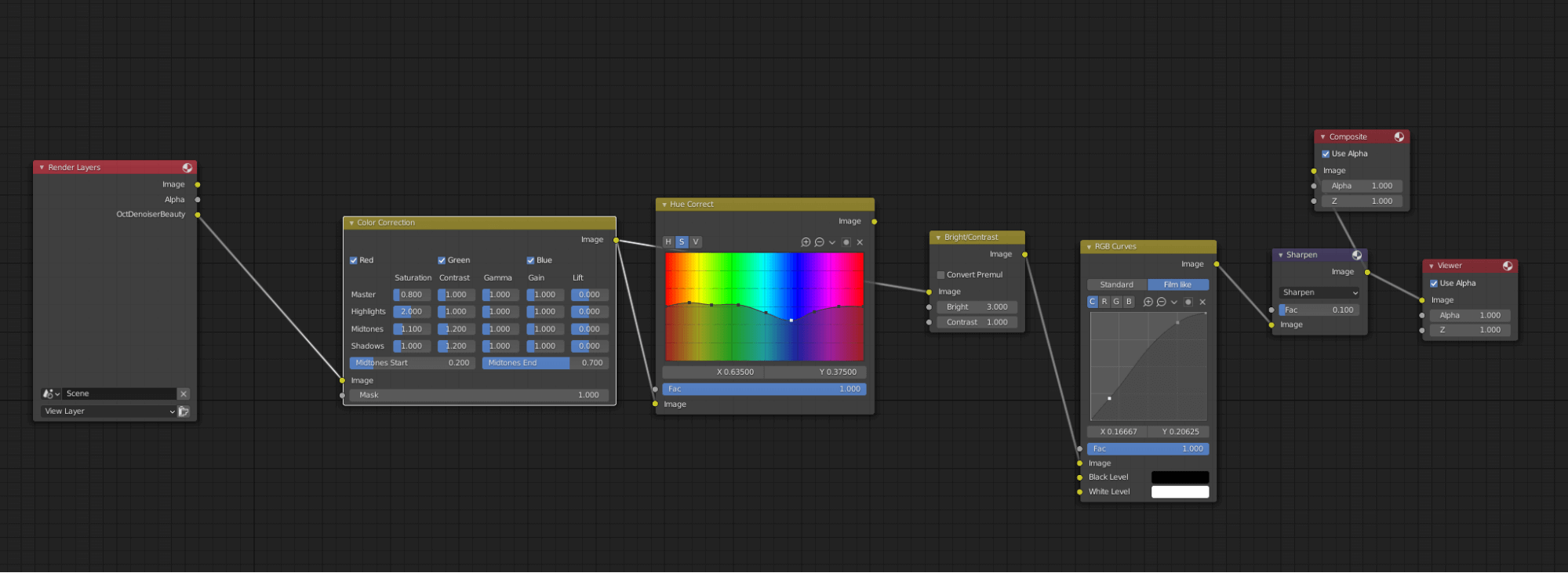Enable clipping in Hue Correct curve
This screenshot has height=573, width=1568.
(846, 243)
